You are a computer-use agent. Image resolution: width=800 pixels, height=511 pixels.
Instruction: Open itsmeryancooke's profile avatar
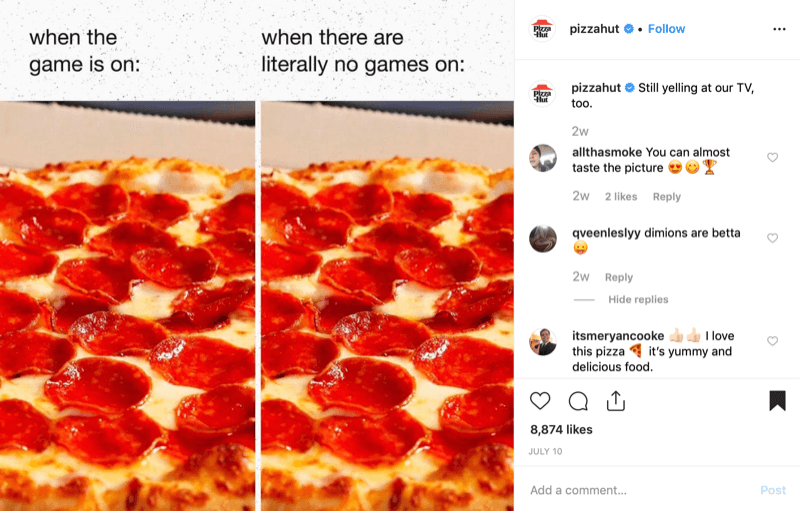tap(543, 342)
